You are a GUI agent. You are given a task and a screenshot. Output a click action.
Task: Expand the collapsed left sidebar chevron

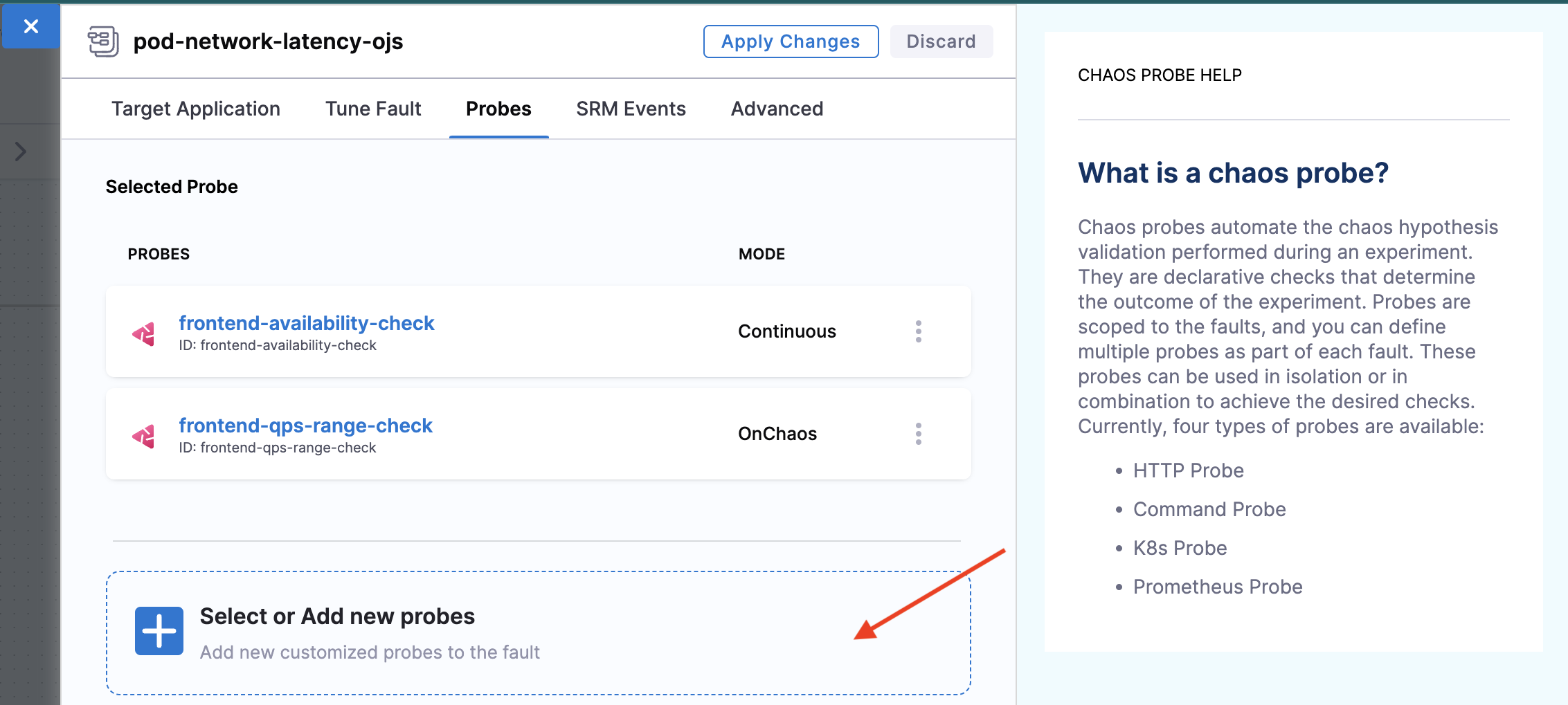click(21, 152)
